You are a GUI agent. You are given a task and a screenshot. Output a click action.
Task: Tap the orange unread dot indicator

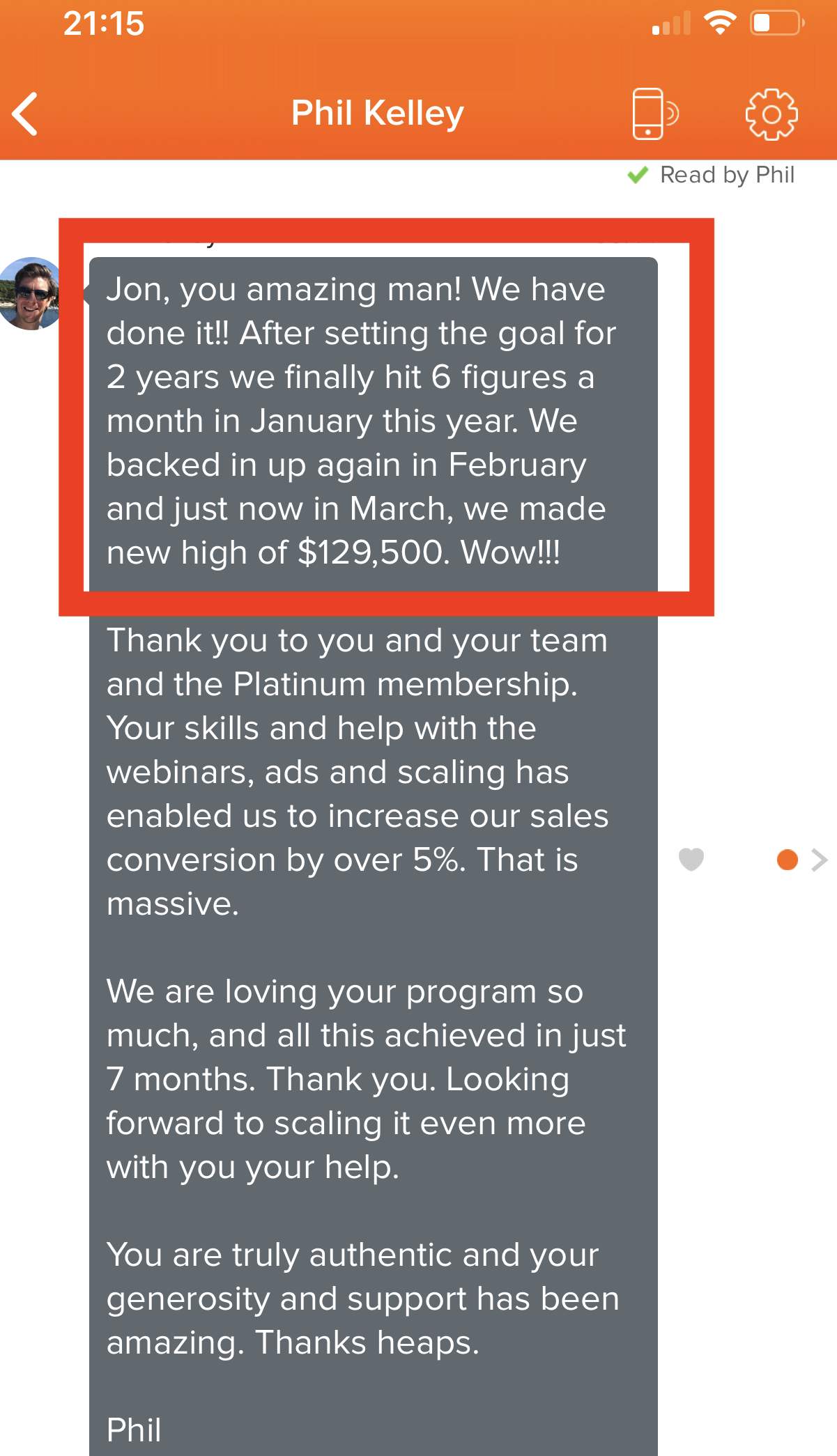click(787, 860)
